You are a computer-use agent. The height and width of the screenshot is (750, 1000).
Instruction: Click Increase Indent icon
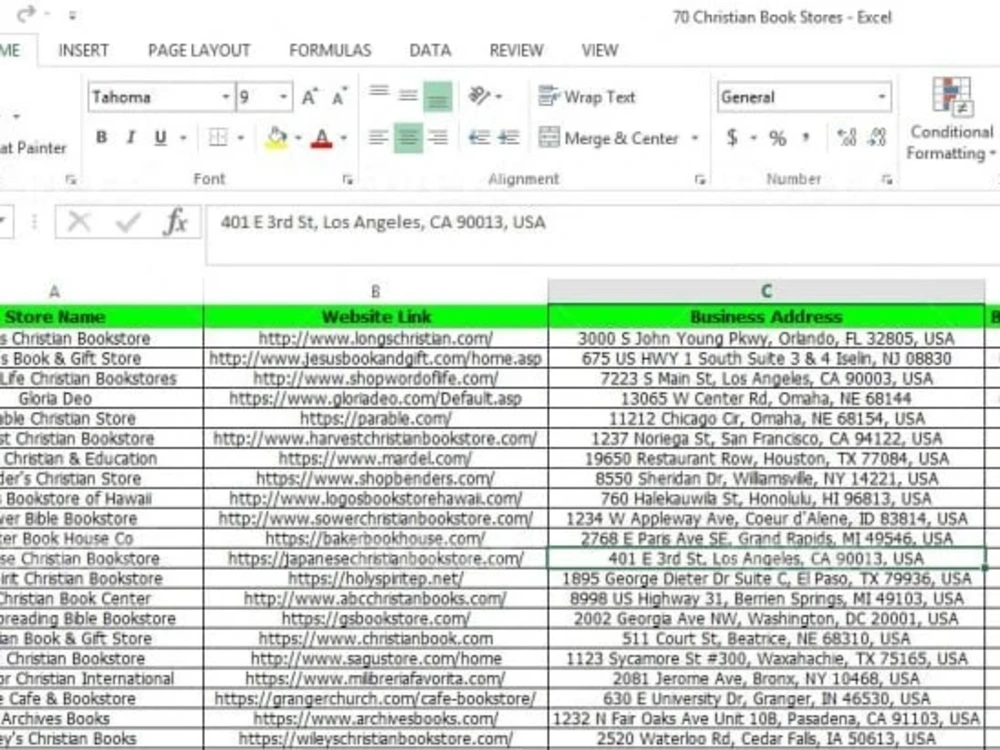click(509, 138)
